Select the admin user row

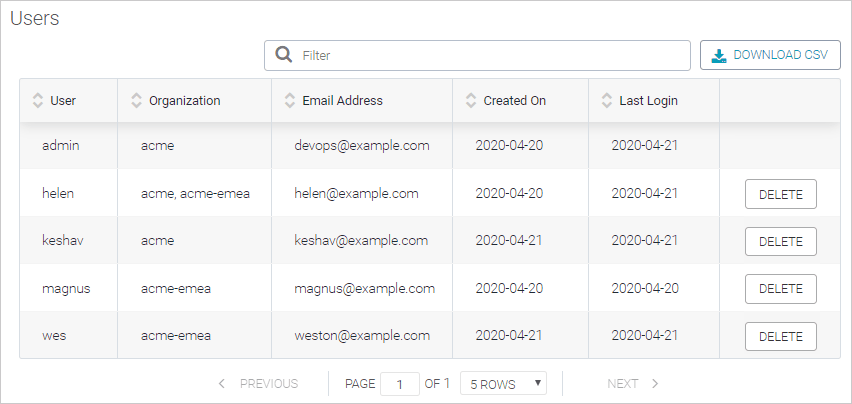[60, 146]
